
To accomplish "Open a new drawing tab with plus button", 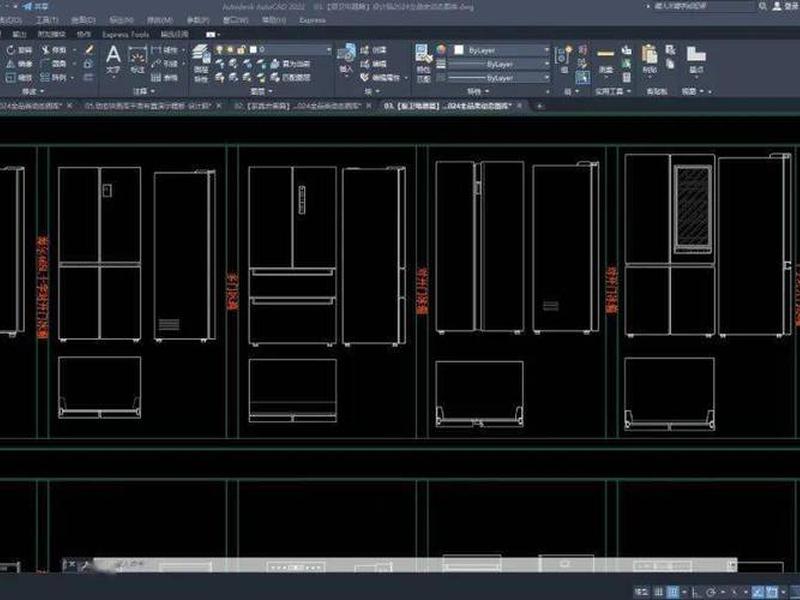I will 539,106.
